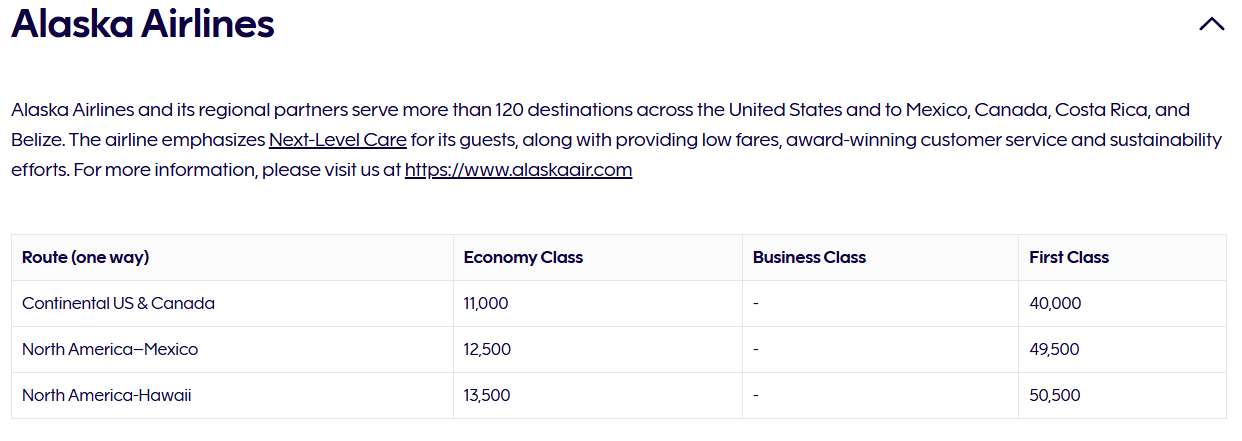Select the 40,000 first class cell
Screen dimensions: 1242x441
coord(1122,303)
